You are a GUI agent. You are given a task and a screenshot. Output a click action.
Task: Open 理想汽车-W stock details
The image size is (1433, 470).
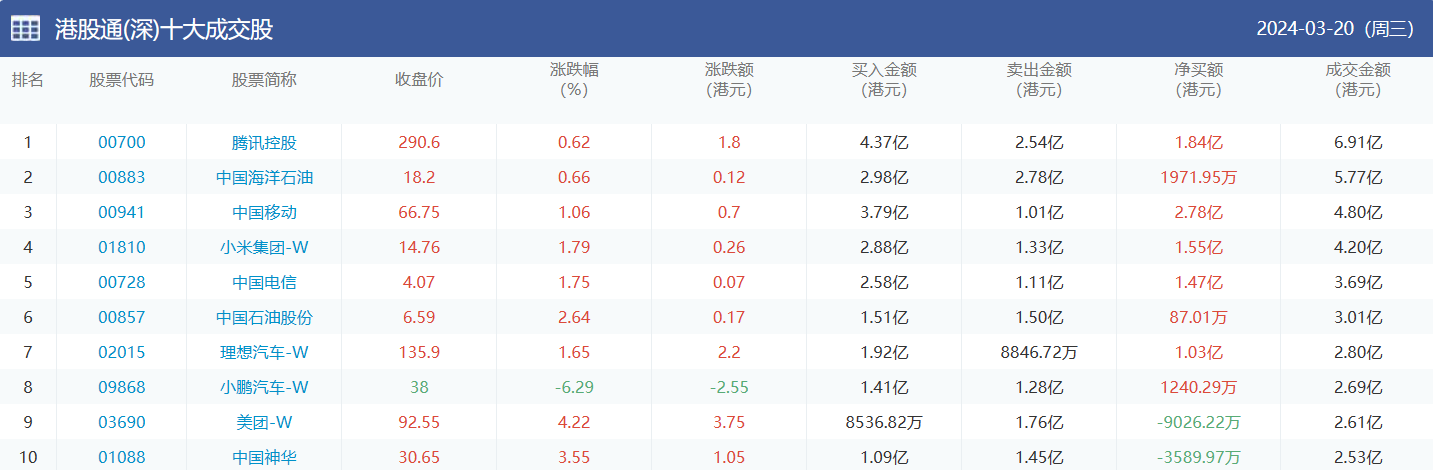(x=264, y=352)
